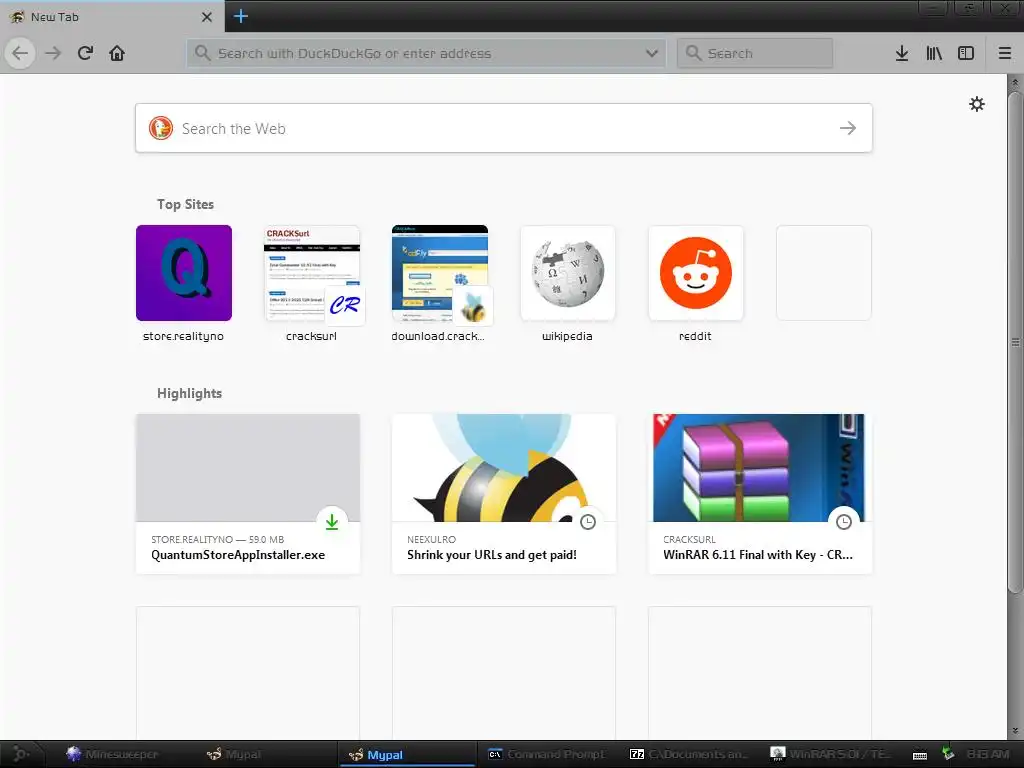This screenshot has width=1024, height=768.
Task: Open the hamburger application menu
Action: pyautogui.click(x=1005, y=54)
